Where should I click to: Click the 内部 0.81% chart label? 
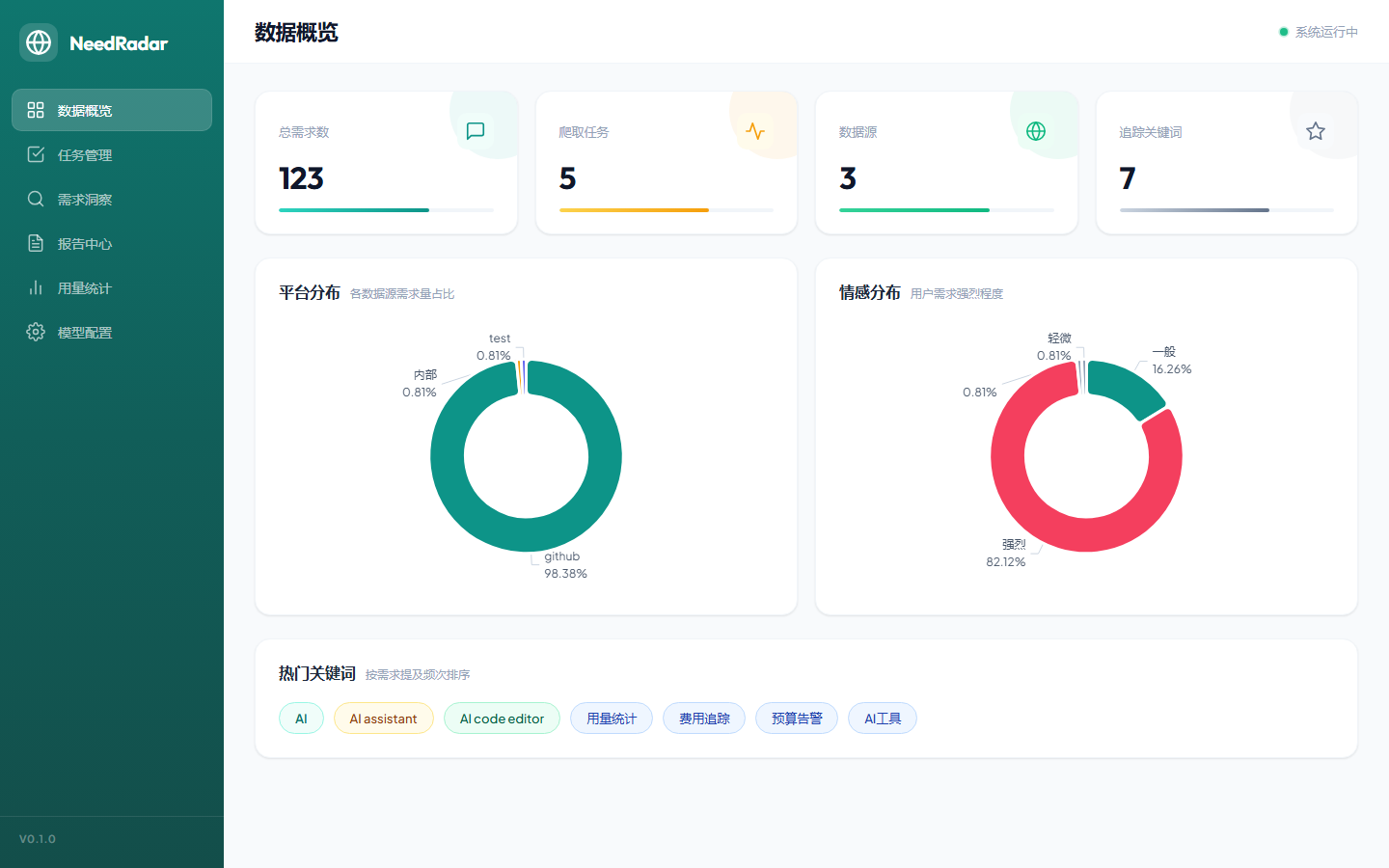pos(420,384)
